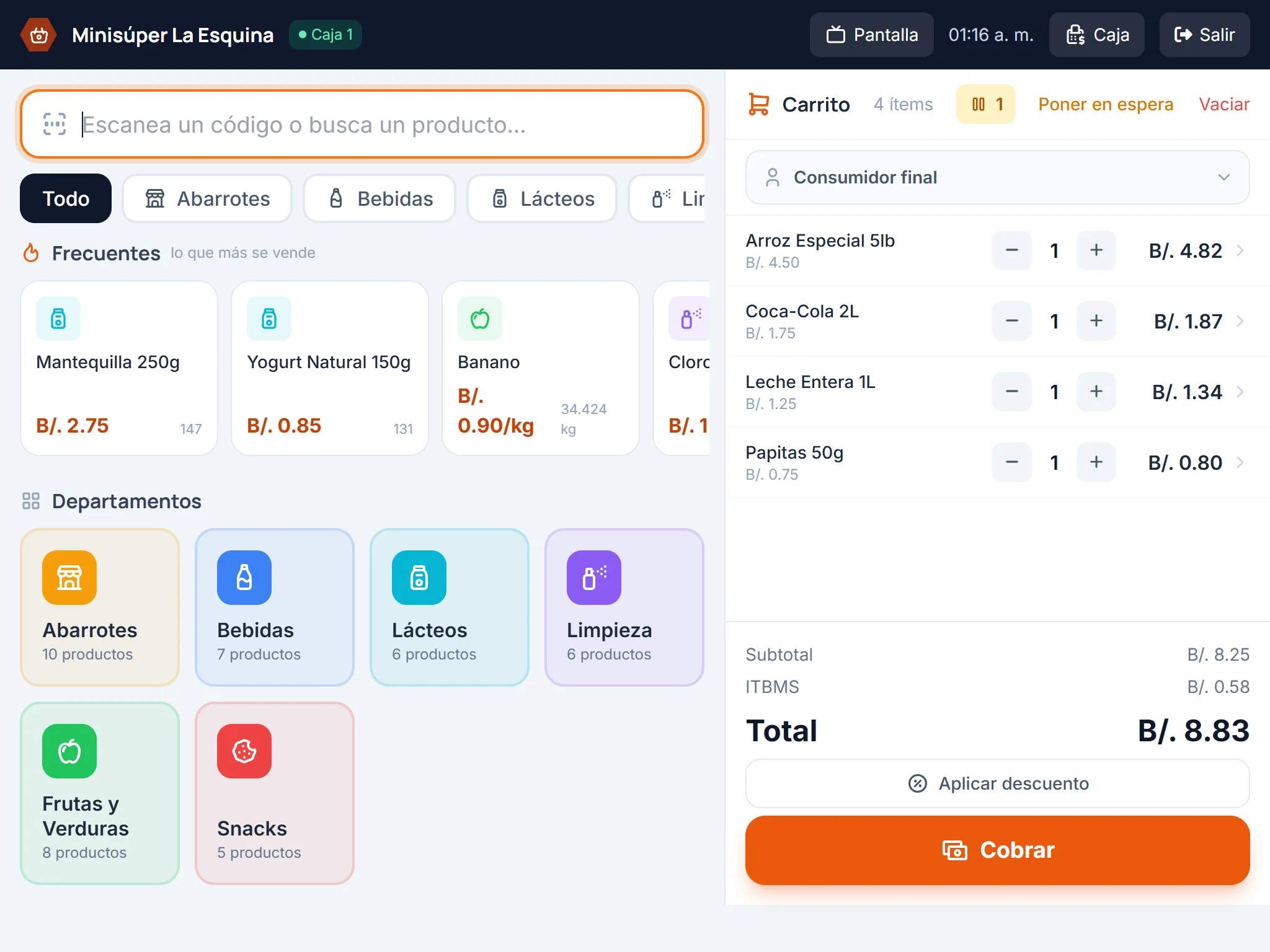
Task: Click the purple Limpieza spray icon
Action: [594, 578]
